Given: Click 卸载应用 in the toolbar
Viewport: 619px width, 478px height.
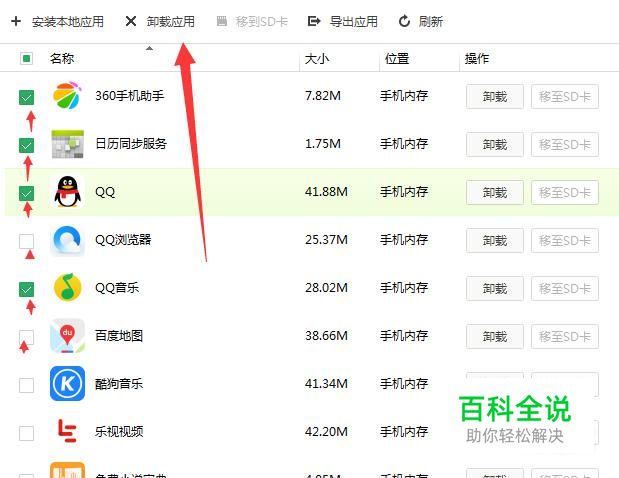Looking at the screenshot, I should click(171, 21).
